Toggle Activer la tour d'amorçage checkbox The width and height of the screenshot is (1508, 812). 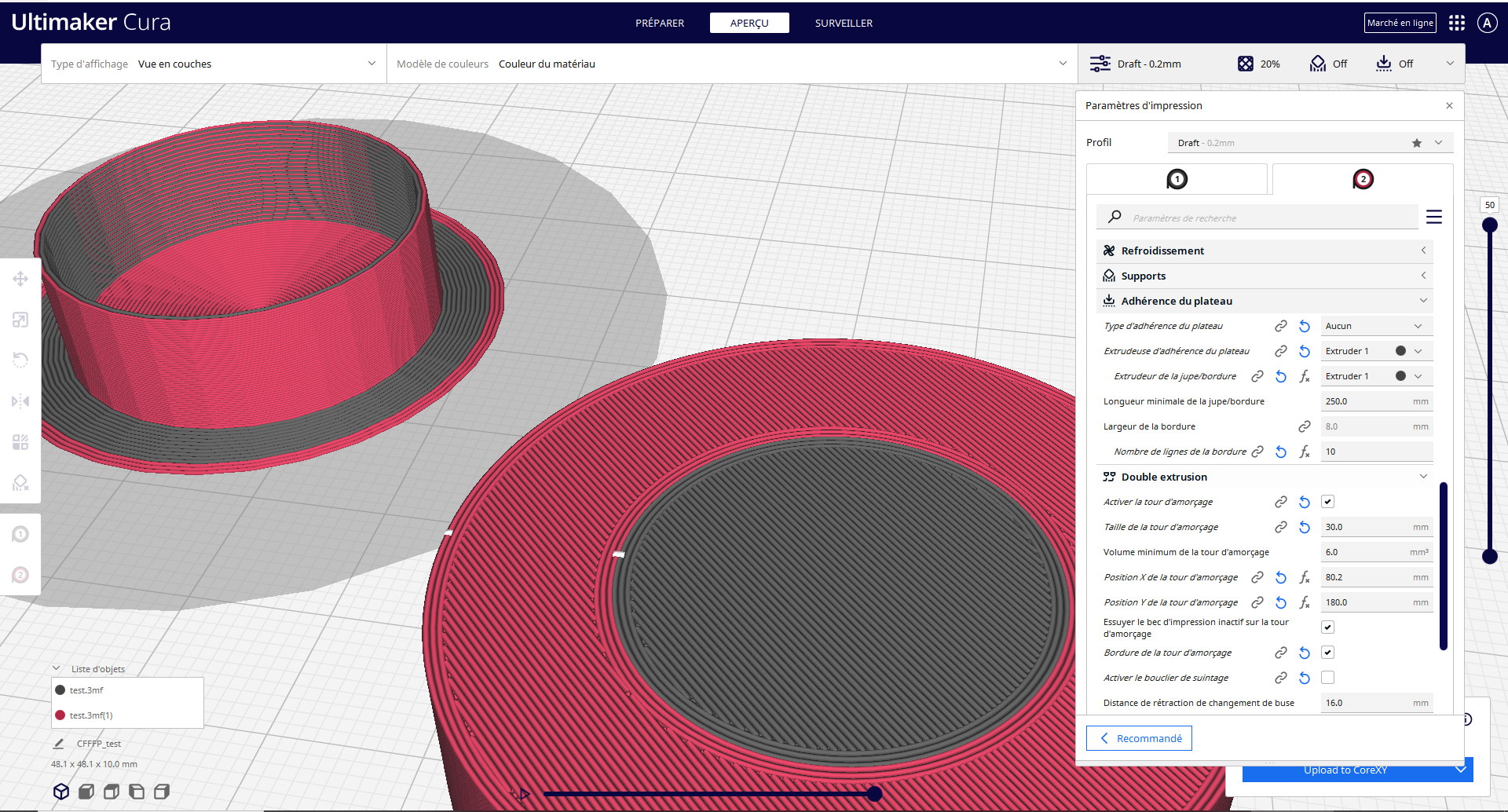click(1328, 502)
